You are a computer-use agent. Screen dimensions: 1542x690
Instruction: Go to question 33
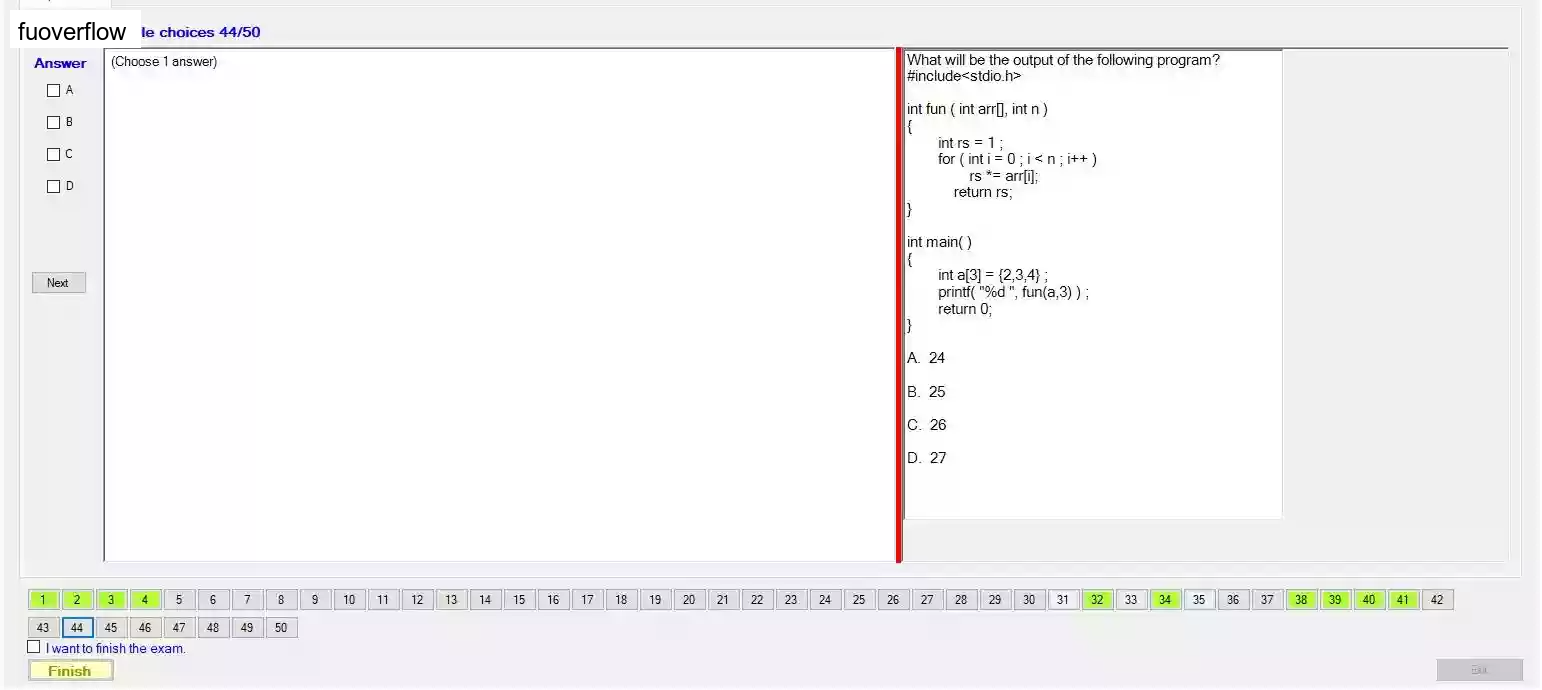pos(1131,600)
